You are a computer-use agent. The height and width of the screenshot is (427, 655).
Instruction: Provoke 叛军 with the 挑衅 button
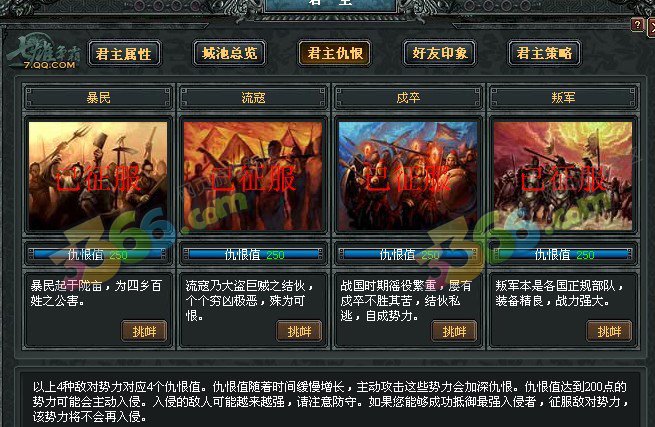point(609,331)
